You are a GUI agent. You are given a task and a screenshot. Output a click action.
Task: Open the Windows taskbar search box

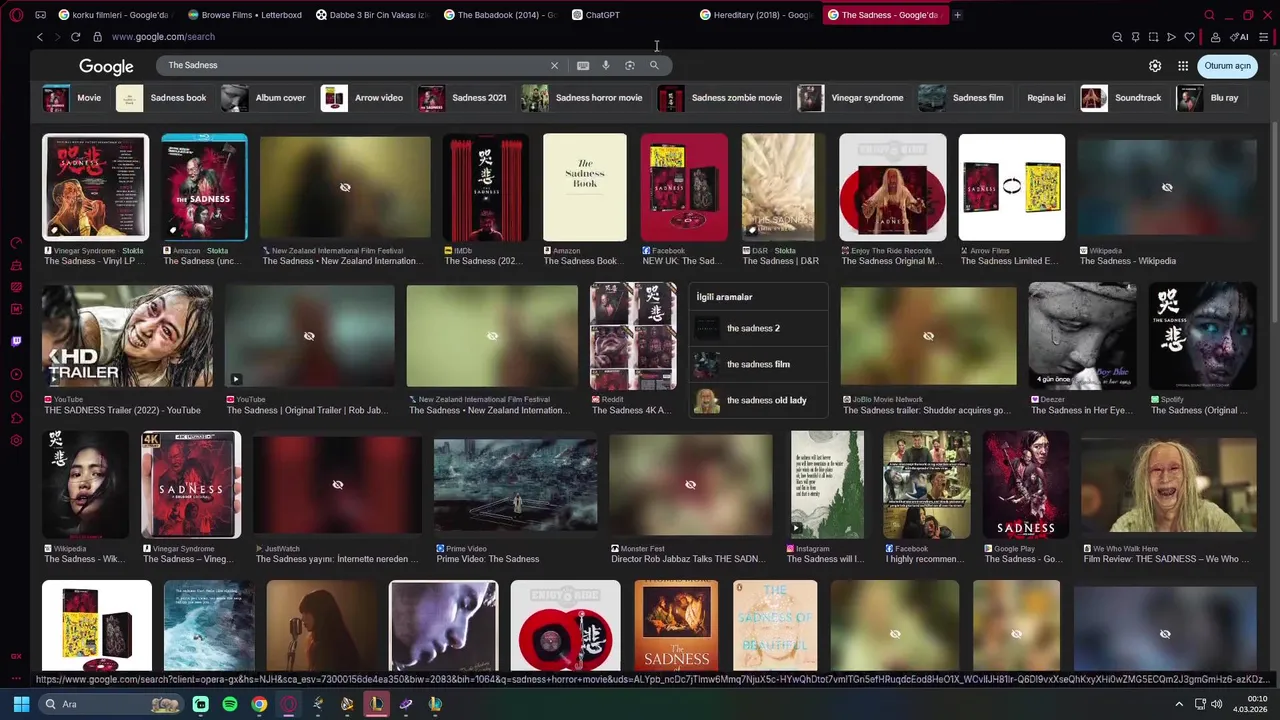[x=111, y=704]
